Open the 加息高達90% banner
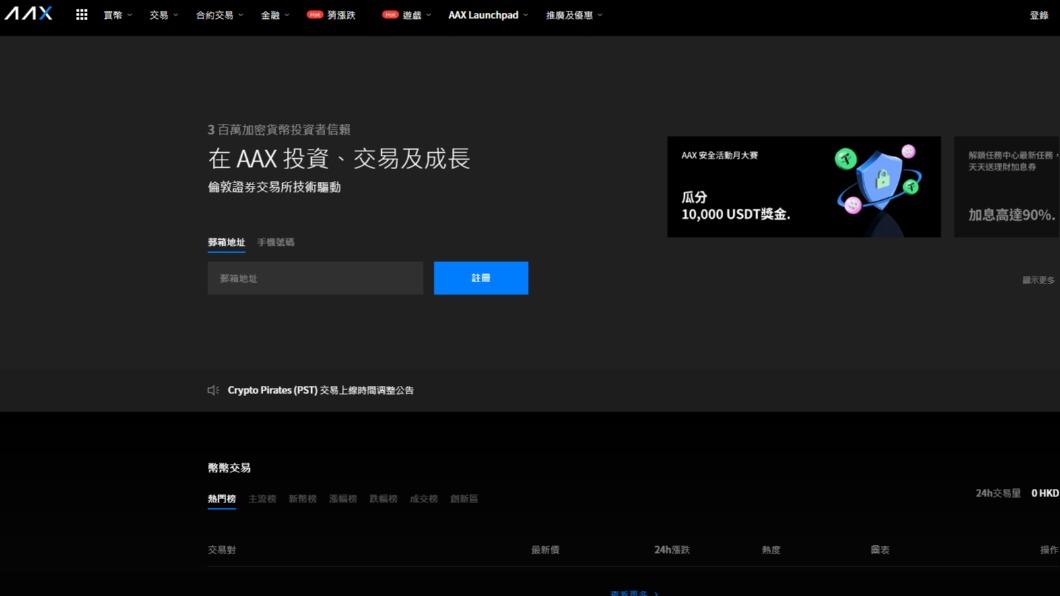Viewport: 1060px width, 596px height. 1007,187
